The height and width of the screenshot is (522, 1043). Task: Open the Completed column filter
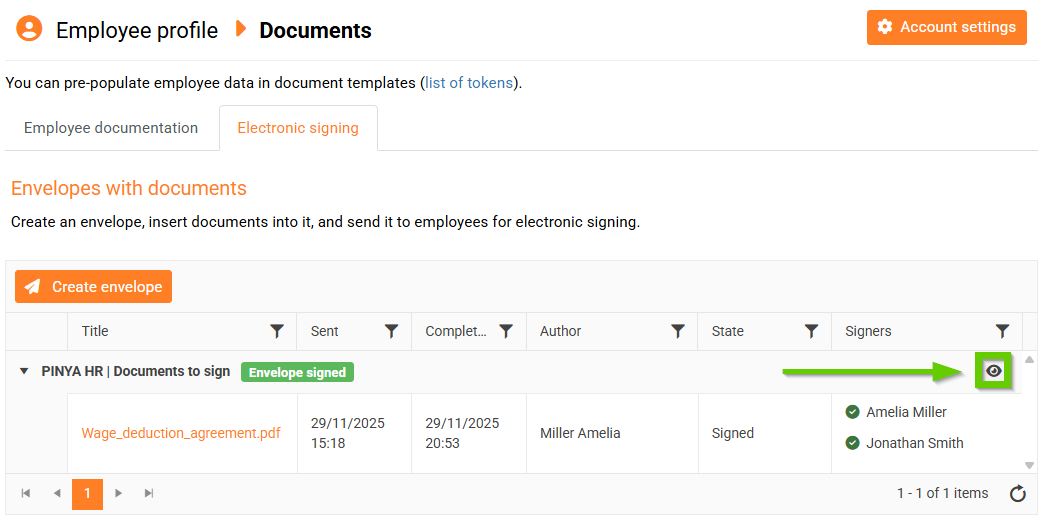[x=506, y=331]
